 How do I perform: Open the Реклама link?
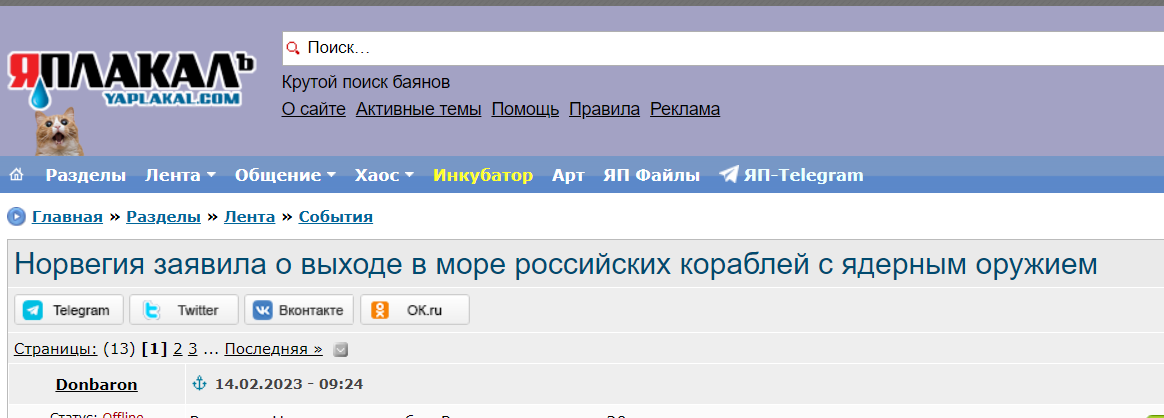[x=685, y=109]
